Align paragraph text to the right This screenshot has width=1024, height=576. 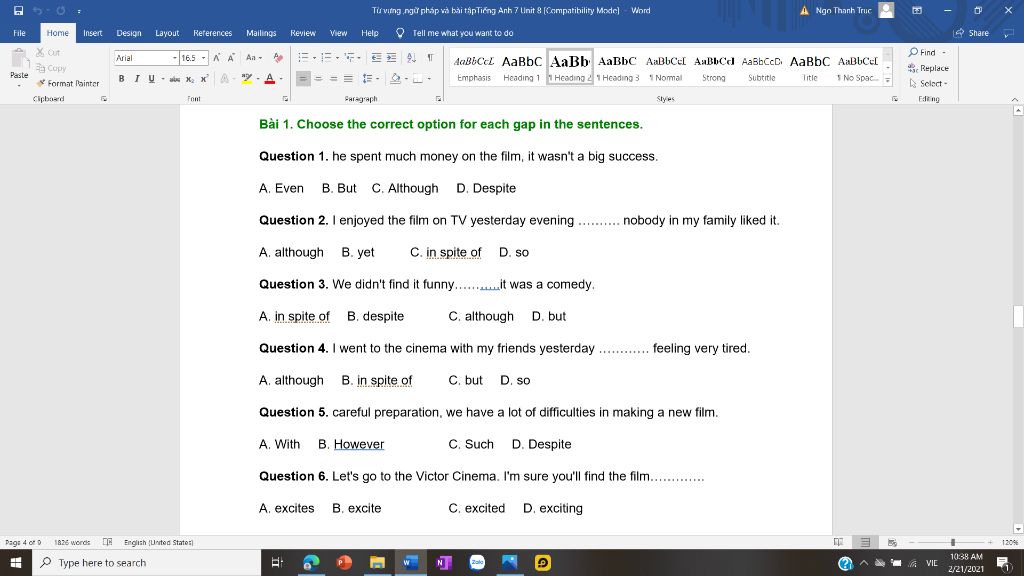tap(333, 79)
